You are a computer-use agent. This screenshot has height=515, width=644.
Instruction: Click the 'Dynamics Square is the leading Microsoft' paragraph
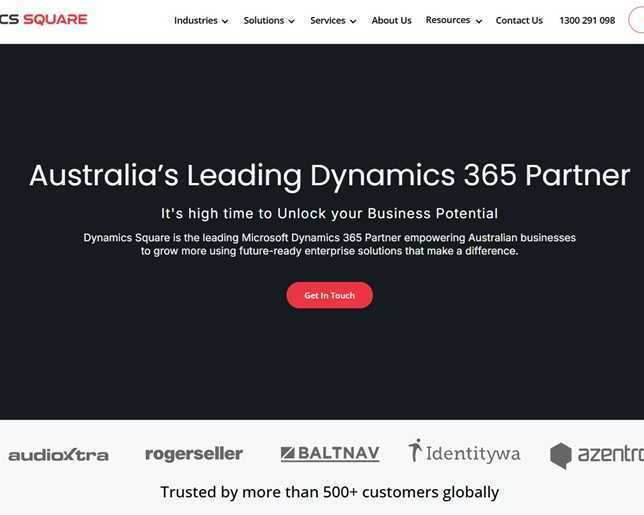[330, 244]
